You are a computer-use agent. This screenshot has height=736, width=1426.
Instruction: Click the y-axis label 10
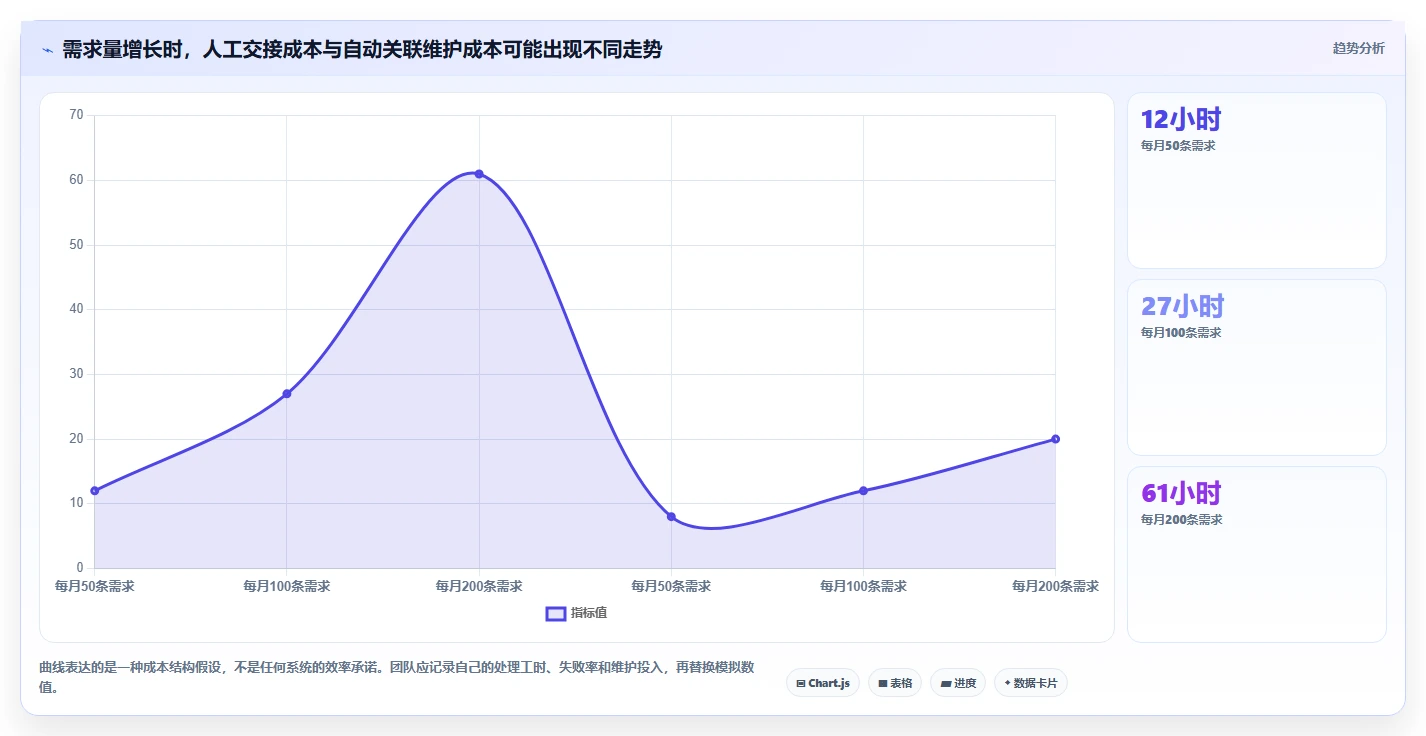tap(77, 503)
